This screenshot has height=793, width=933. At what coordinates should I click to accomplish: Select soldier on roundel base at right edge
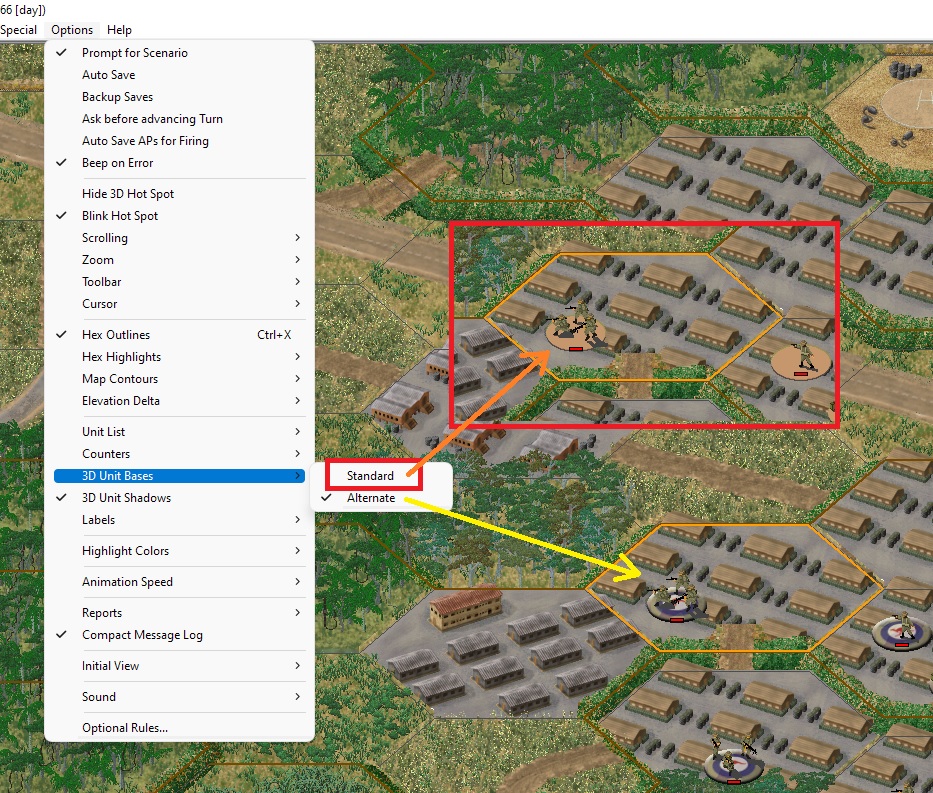pos(903,631)
